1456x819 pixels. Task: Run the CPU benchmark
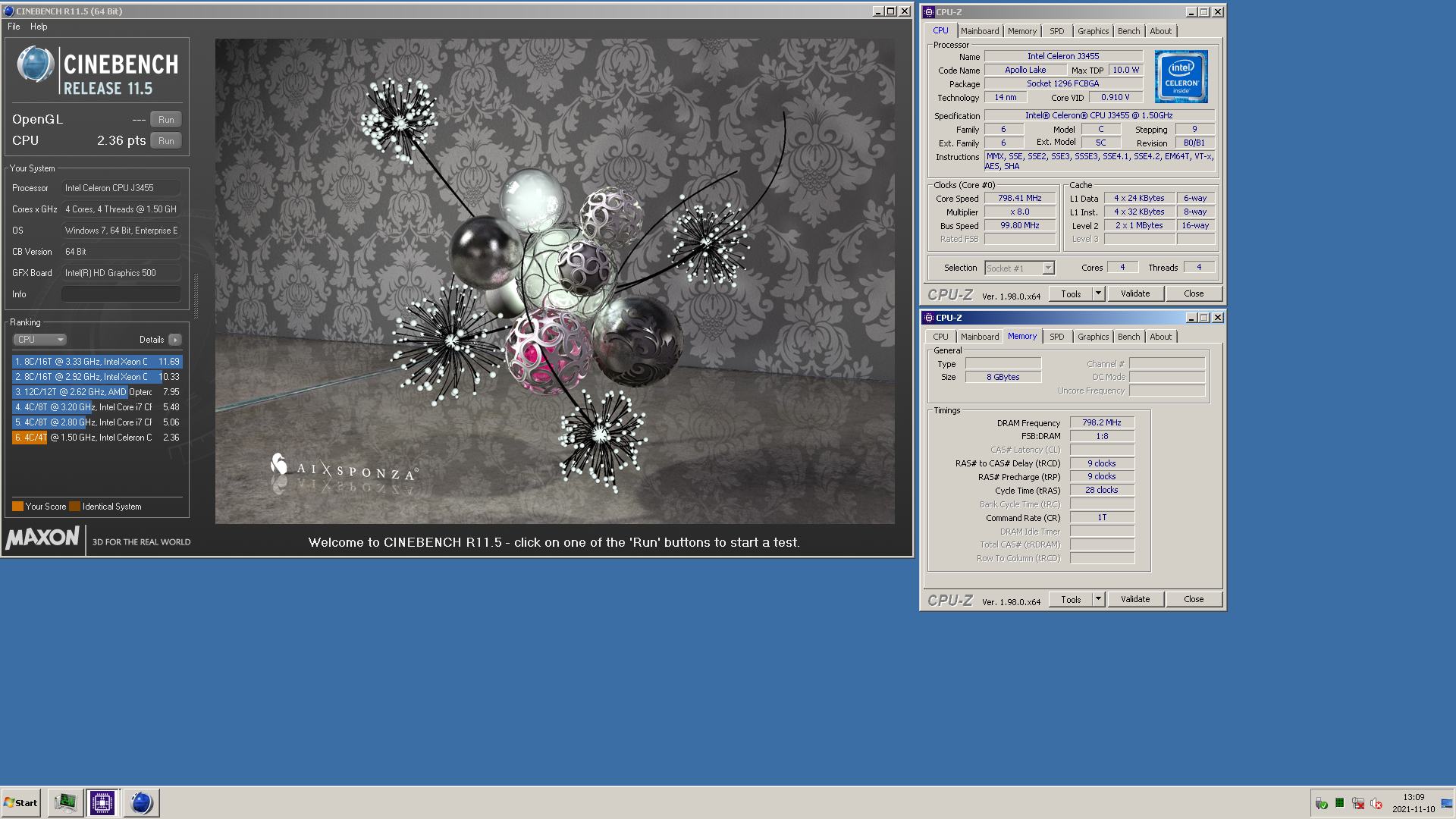point(166,141)
